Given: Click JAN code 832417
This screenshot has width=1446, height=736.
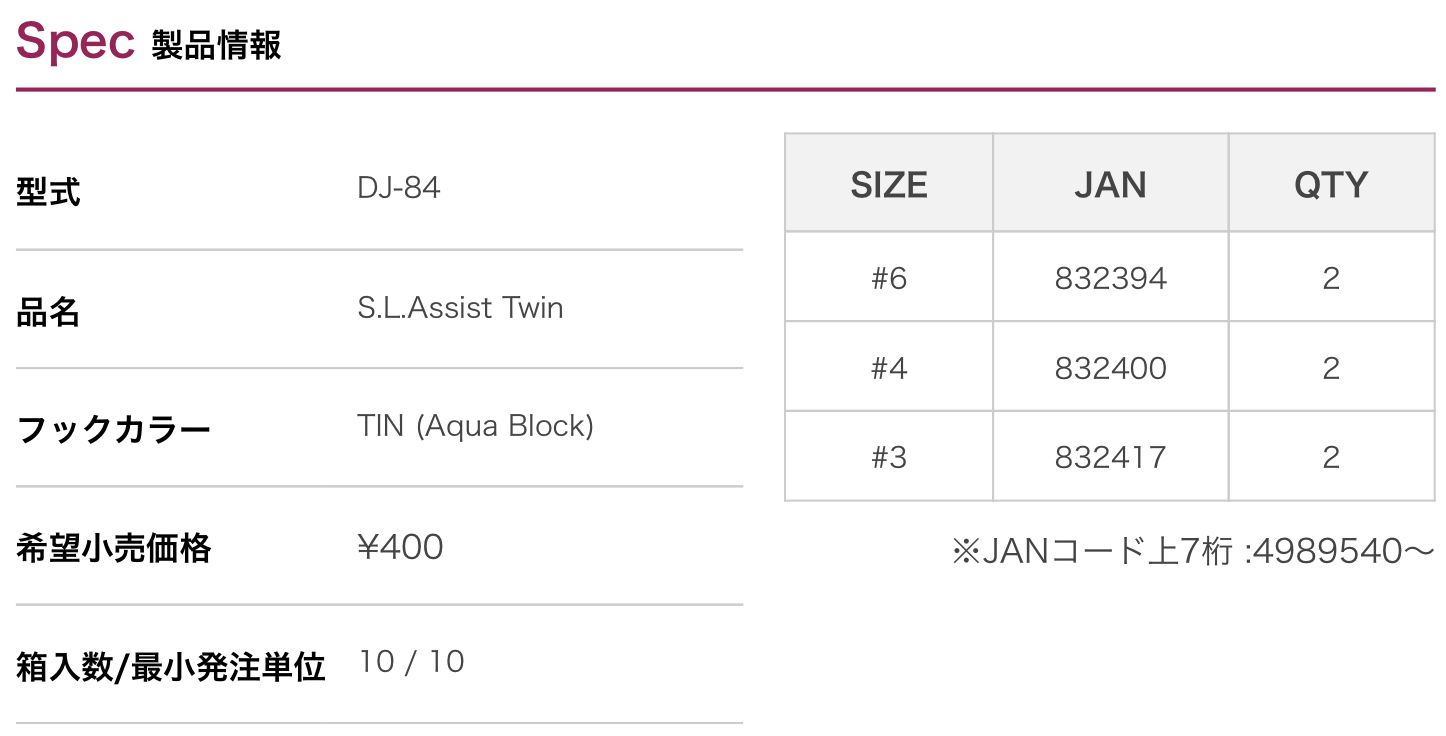Looking at the screenshot, I should coord(1110,457).
